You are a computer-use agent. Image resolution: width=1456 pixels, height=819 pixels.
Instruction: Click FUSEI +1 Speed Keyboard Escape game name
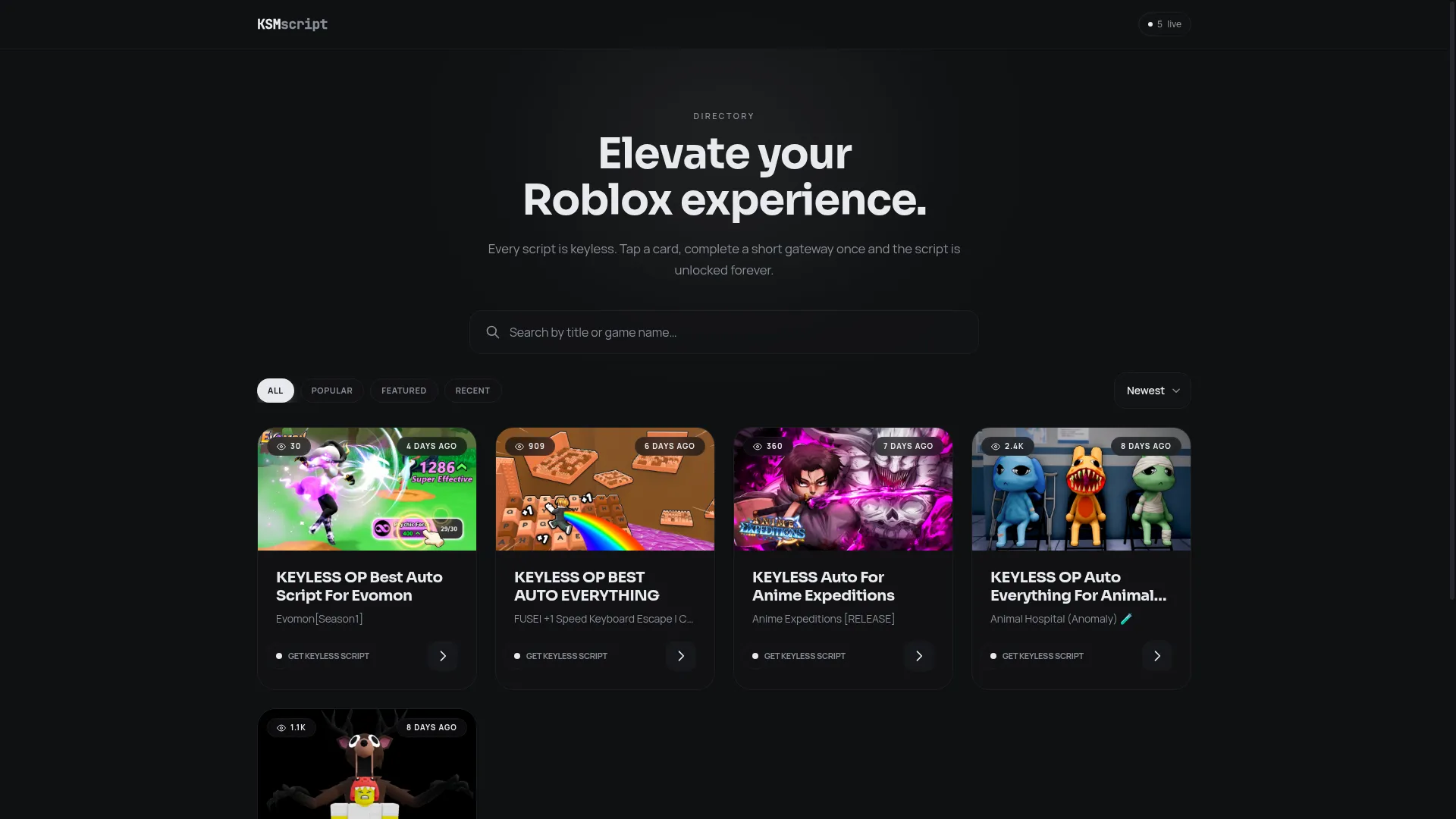pyautogui.click(x=604, y=619)
